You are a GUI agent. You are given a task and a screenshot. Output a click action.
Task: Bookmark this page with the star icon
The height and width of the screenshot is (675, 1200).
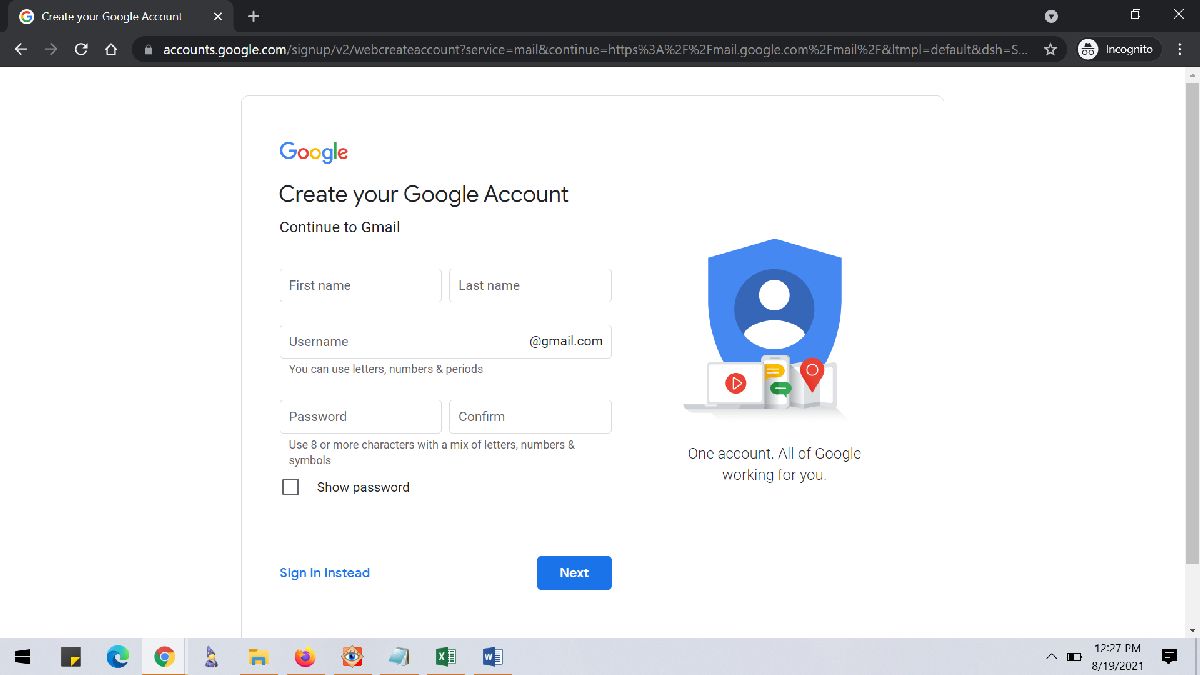coord(1050,49)
